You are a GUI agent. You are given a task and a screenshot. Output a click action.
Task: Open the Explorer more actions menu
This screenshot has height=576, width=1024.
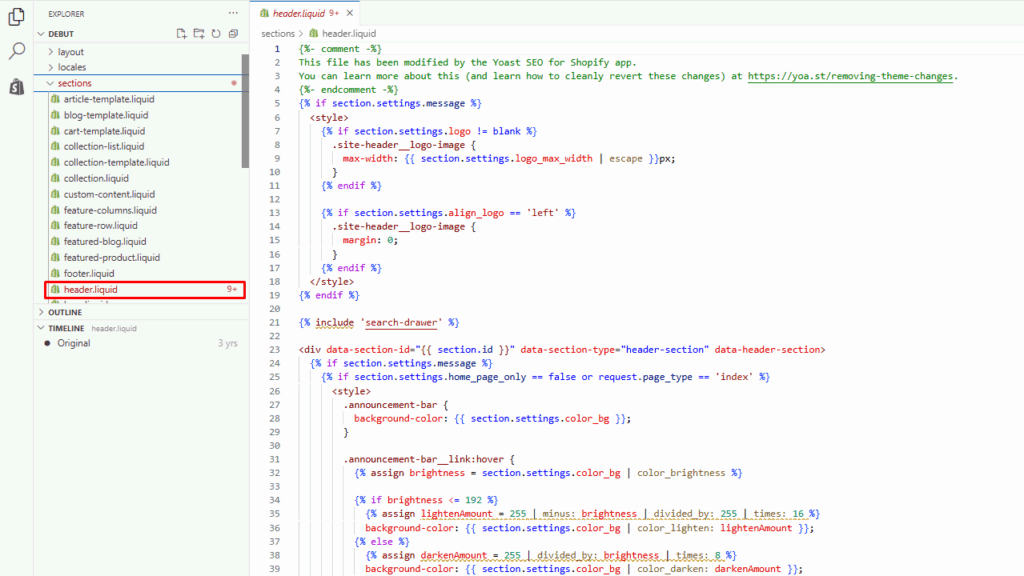tap(233, 13)
